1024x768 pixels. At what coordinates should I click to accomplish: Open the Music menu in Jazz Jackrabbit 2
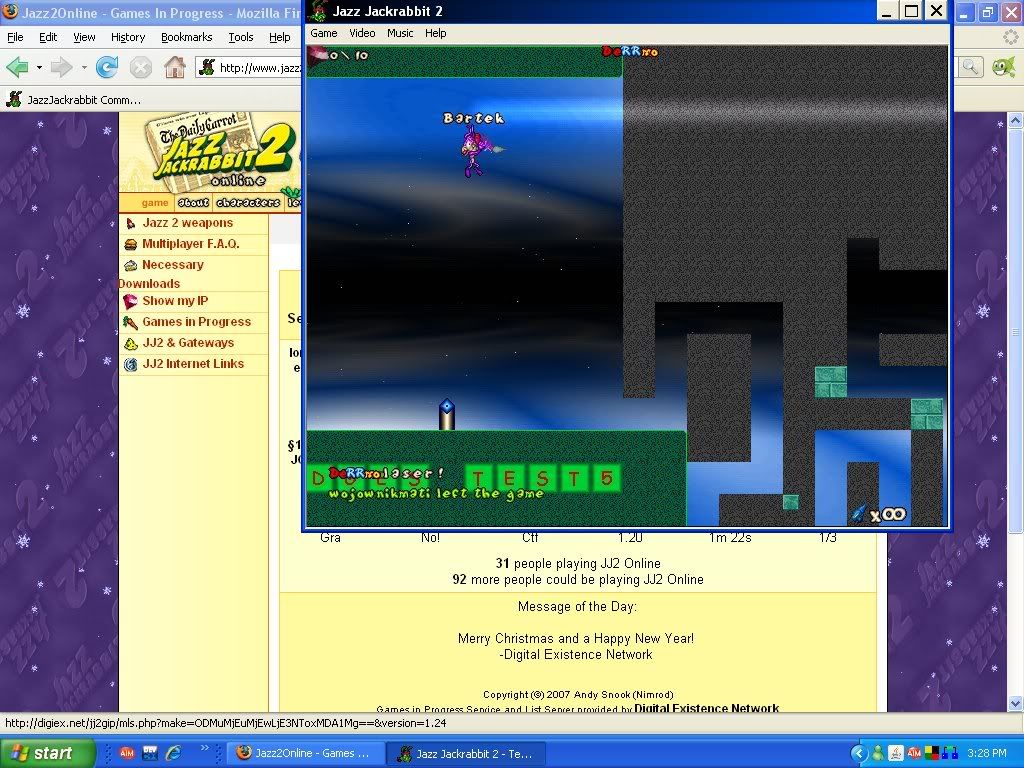pyautogui.click(x=400, y=33)
